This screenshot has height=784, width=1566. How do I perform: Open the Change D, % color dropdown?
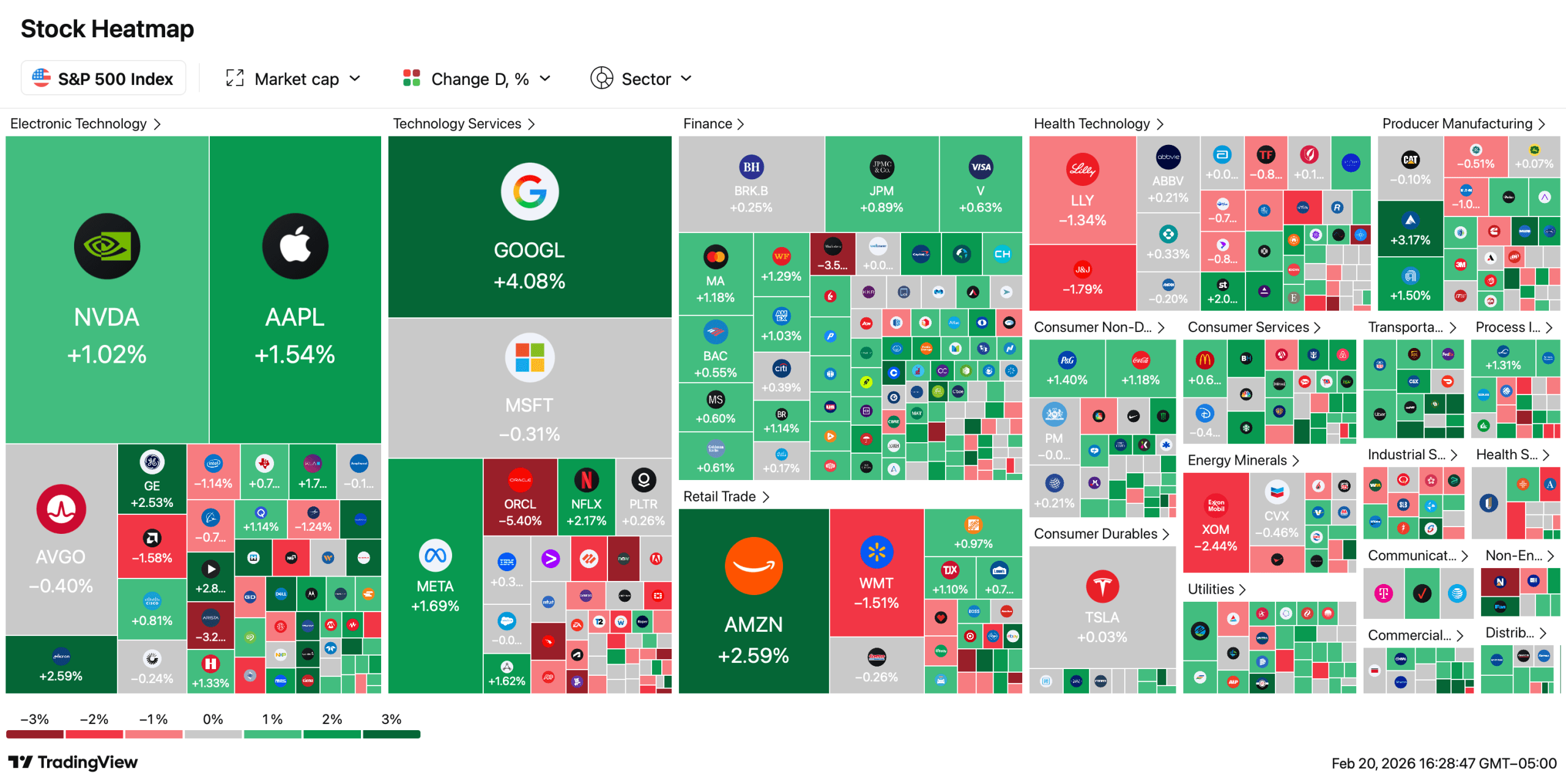point(477,79)
